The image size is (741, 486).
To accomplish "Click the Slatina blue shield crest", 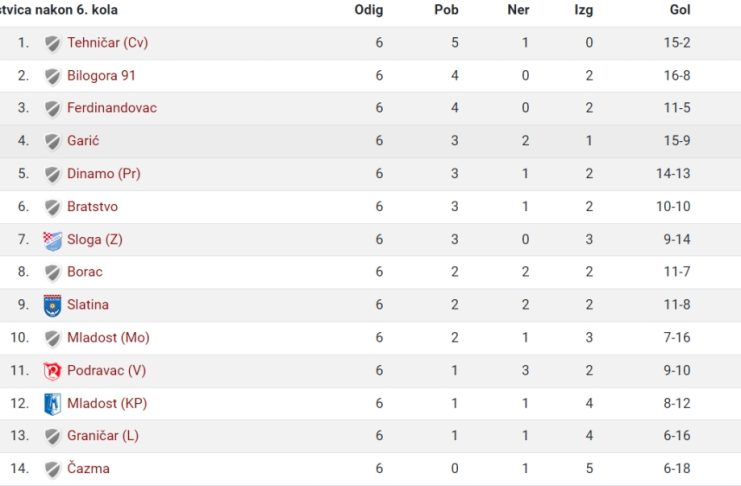I will click(52, 305).
